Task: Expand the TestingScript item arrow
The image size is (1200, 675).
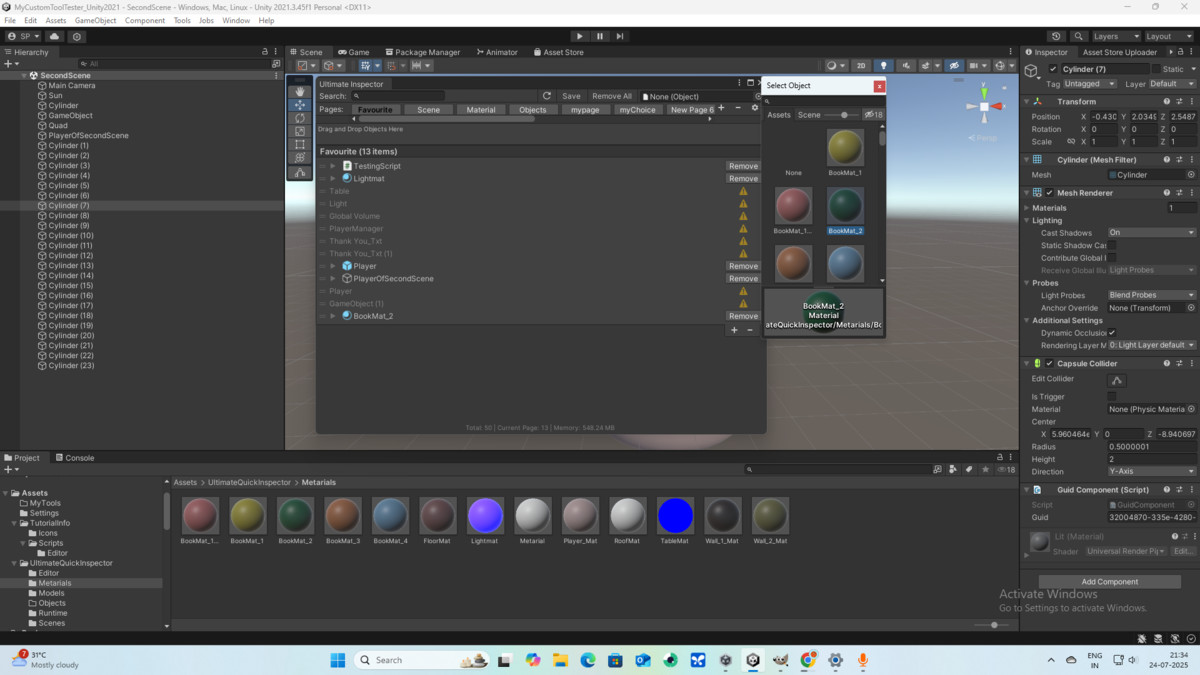Action: tap(333, 166)
